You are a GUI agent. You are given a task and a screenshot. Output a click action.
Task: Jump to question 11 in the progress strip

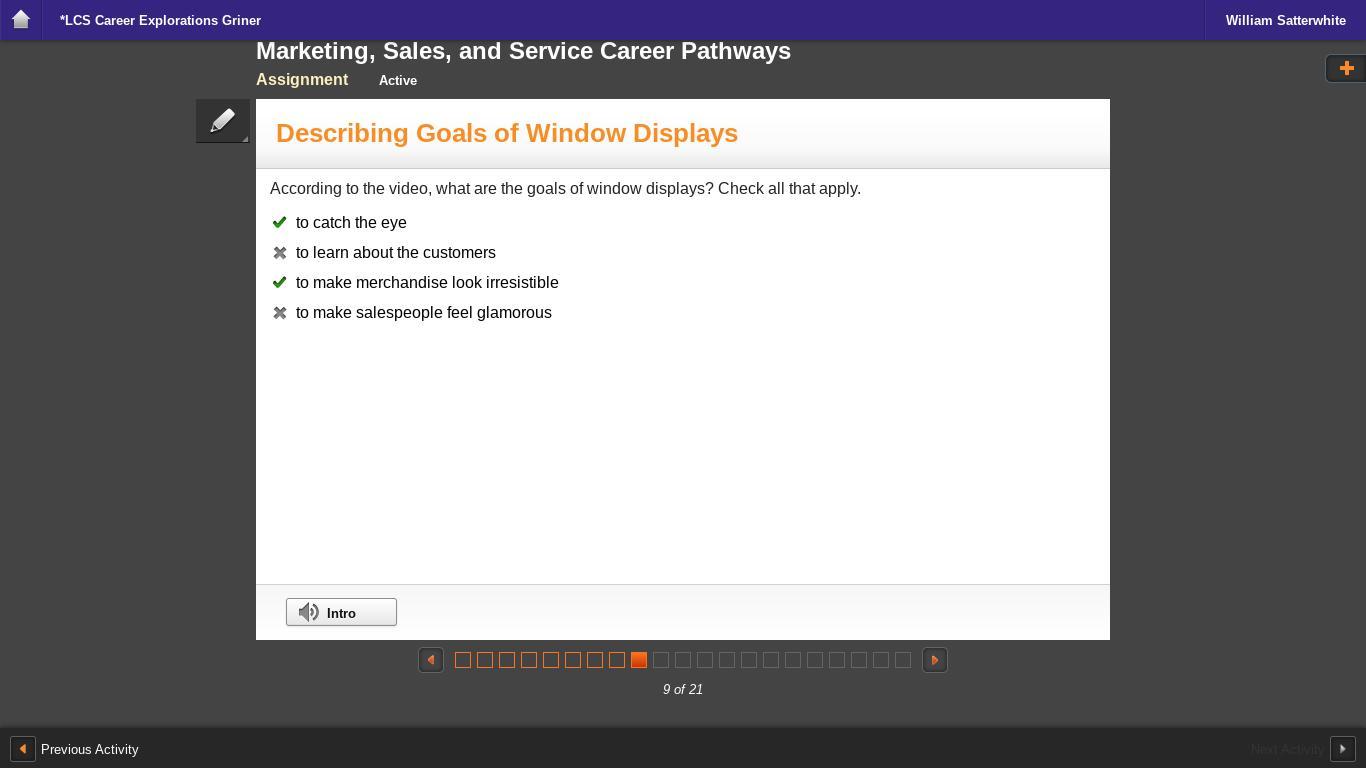(683, 660)
